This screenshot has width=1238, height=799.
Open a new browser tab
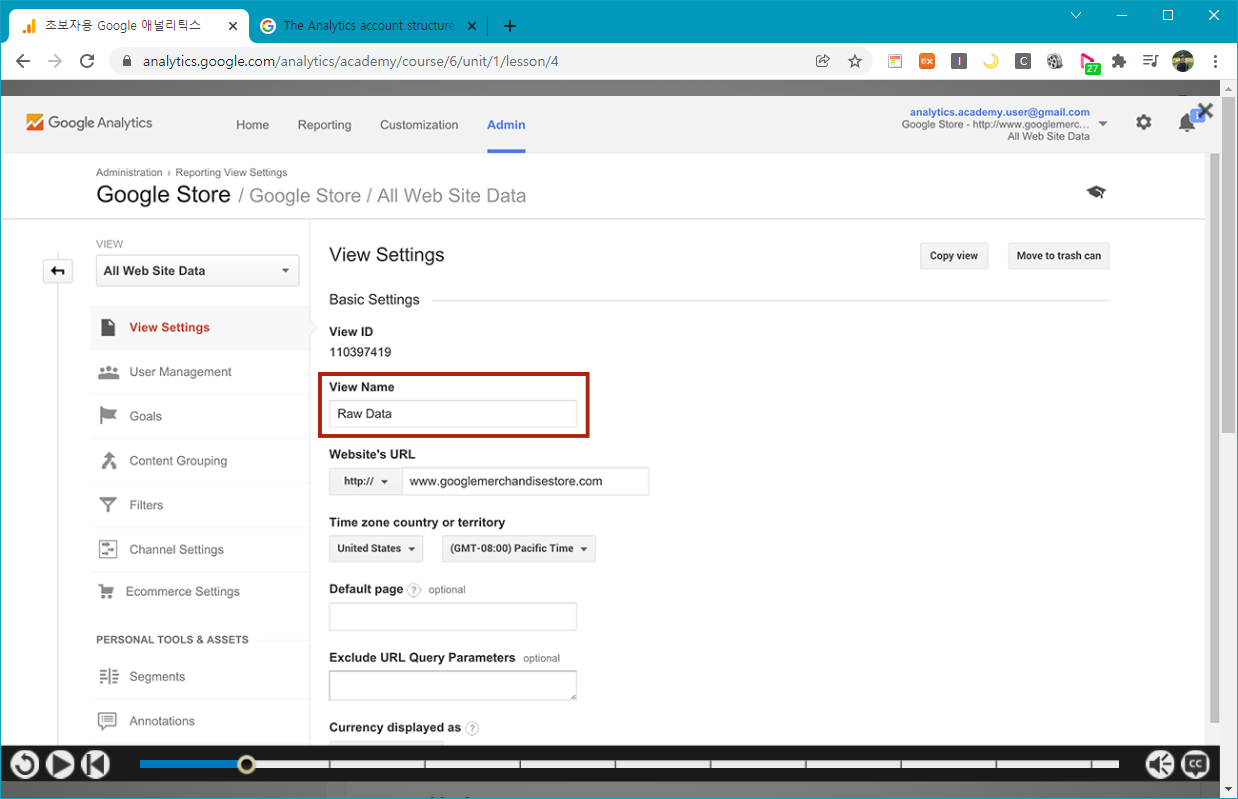coord(510,25)
